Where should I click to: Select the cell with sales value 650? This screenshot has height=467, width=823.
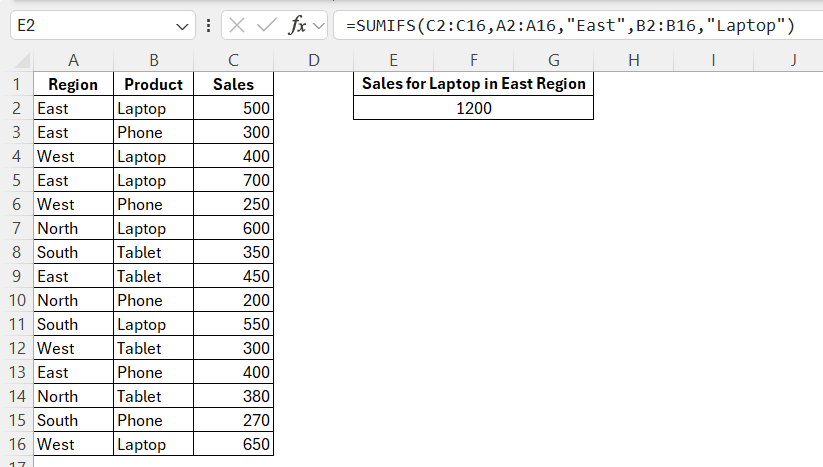(233, 444)
